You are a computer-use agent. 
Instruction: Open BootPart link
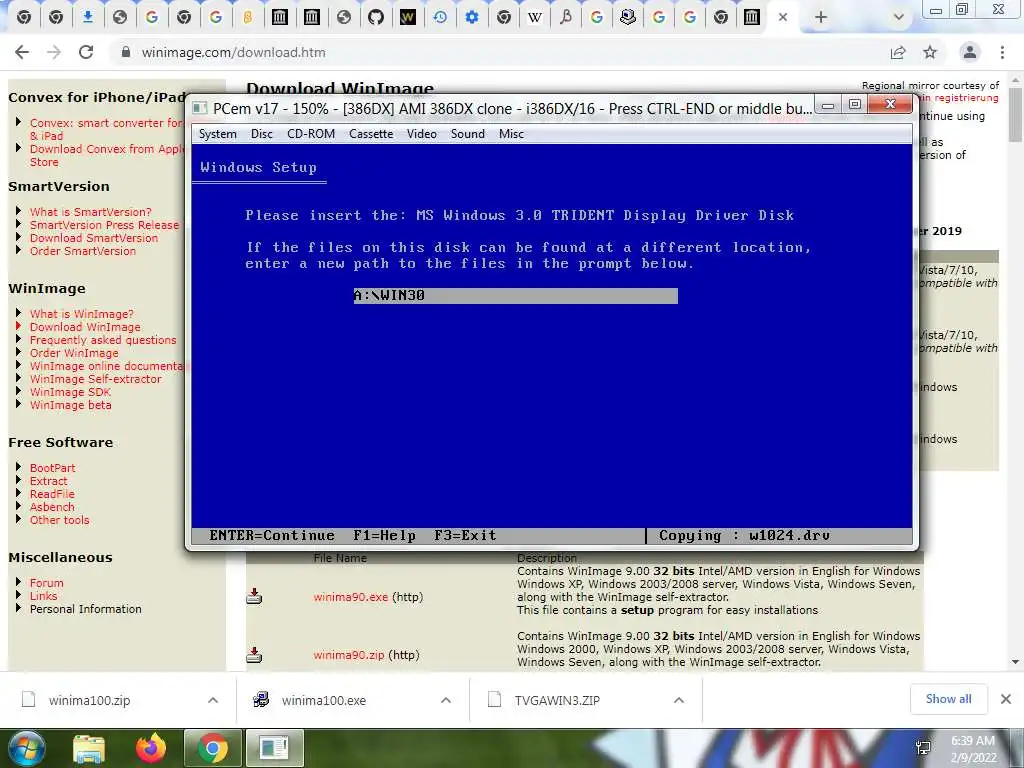[52, 468]
